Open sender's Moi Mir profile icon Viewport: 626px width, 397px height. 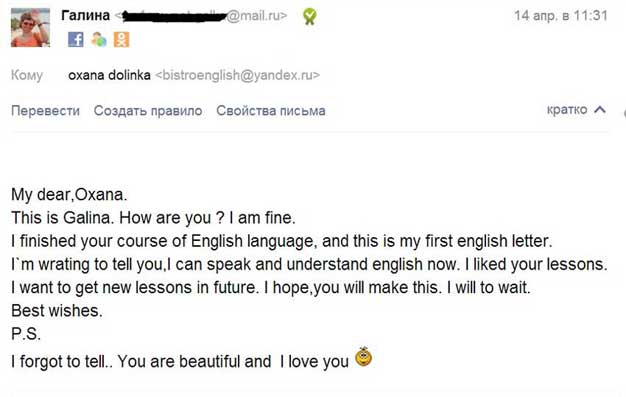coord(99,40)
